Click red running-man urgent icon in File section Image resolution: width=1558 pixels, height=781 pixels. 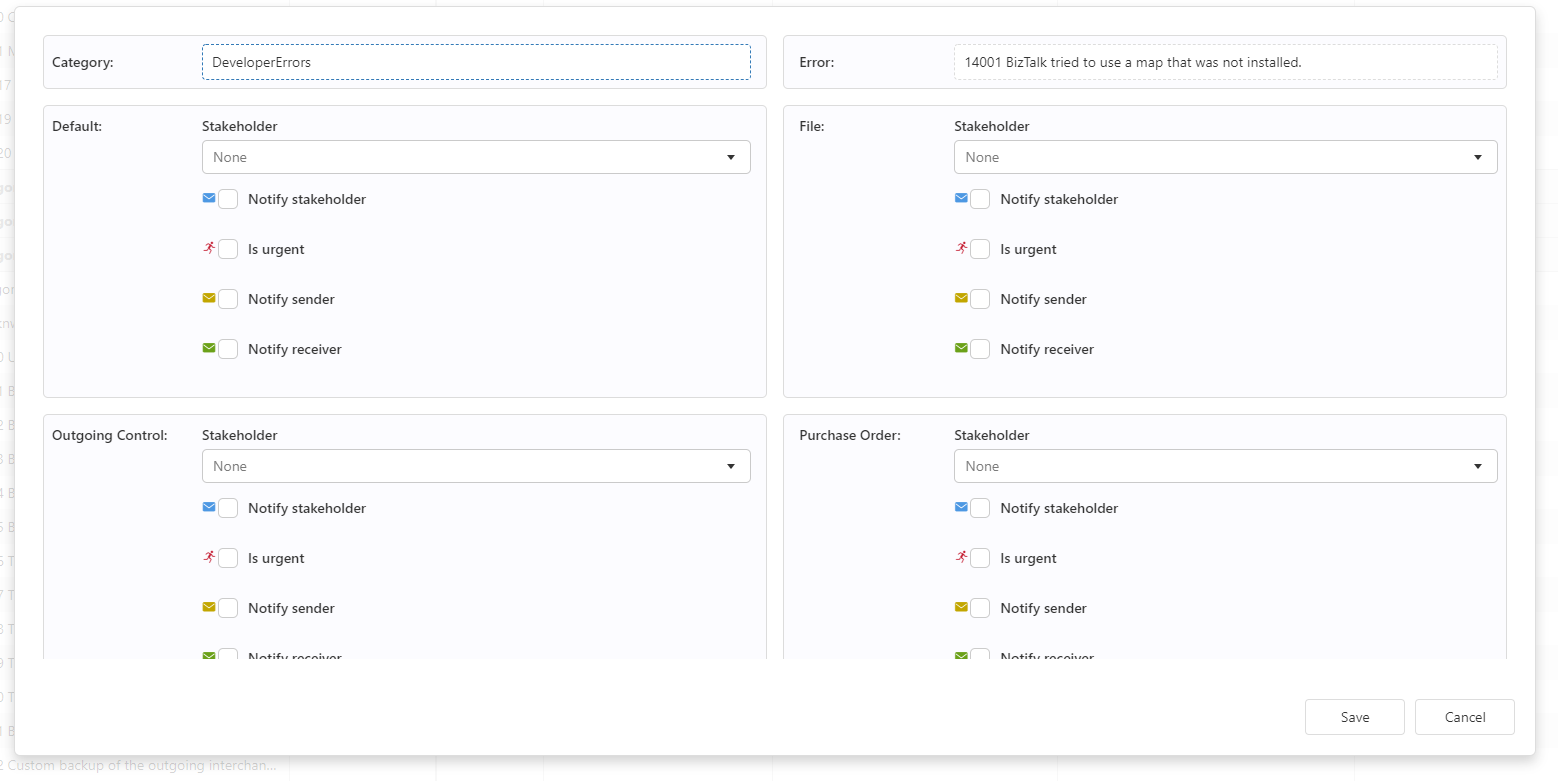tap(961, 248)
